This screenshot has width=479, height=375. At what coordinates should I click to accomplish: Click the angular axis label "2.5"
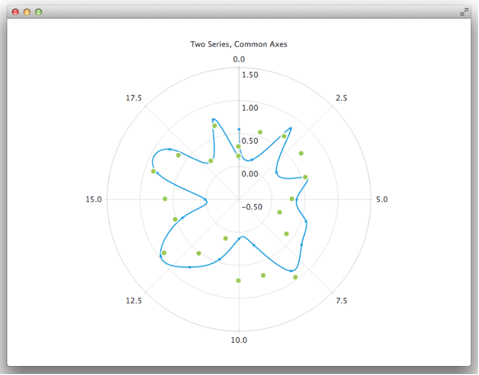[341, 98]
